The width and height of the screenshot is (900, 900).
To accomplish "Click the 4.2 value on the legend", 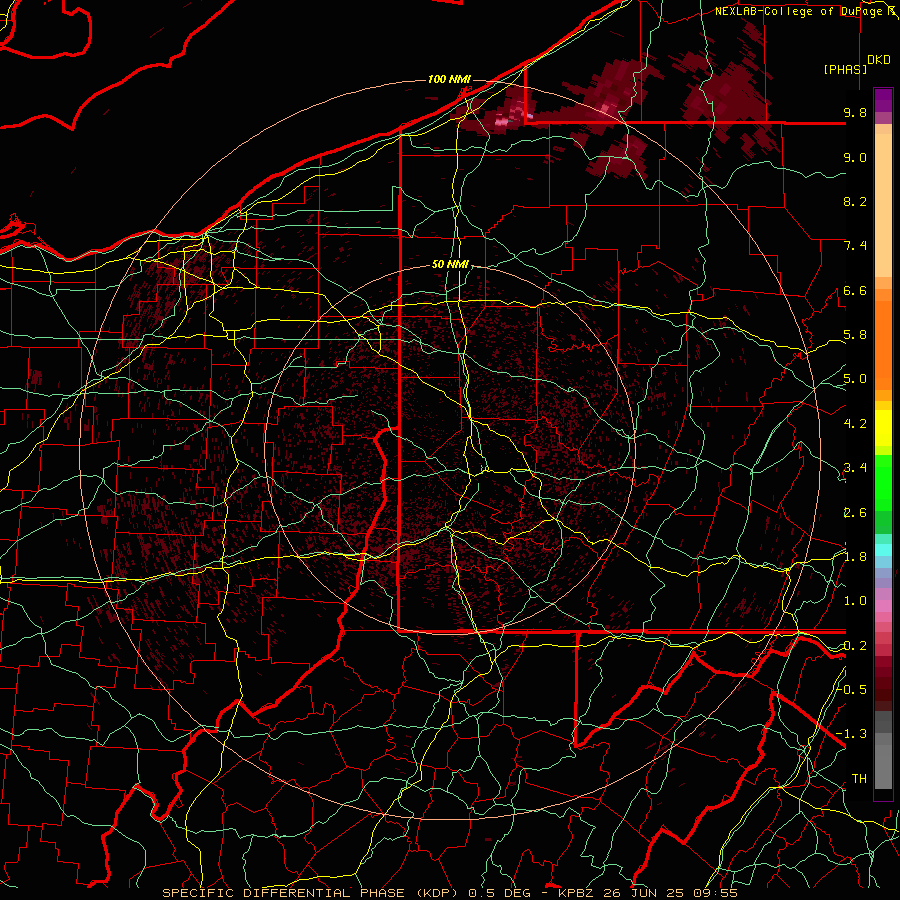I will (x=855, y=424).
